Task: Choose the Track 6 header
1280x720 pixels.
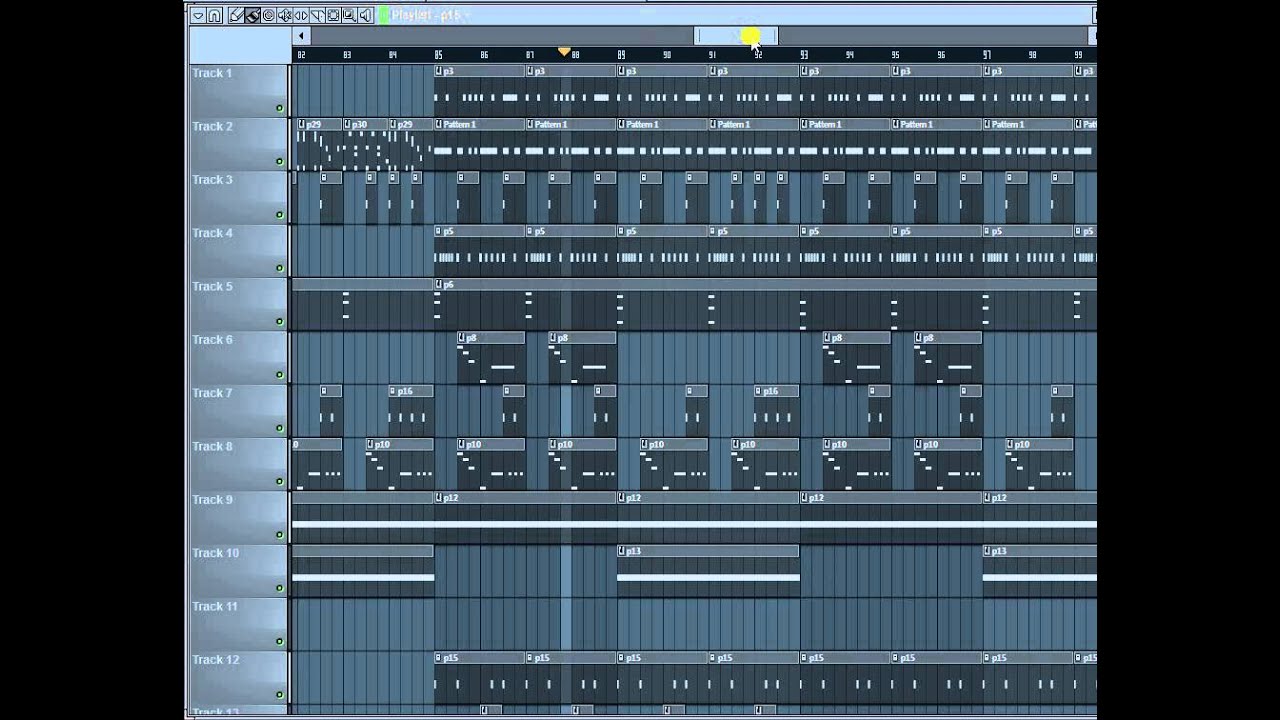Action: [x=238, y=358]
